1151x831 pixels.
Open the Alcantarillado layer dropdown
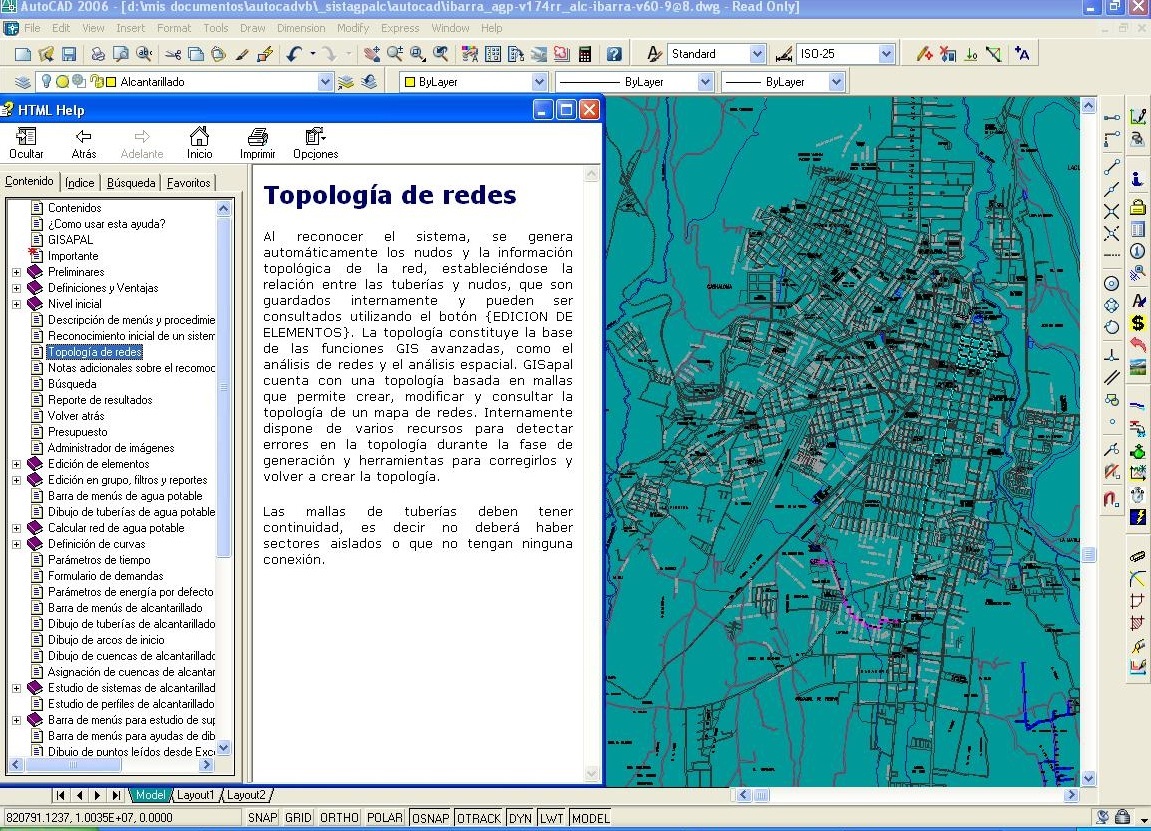[325, 82]
